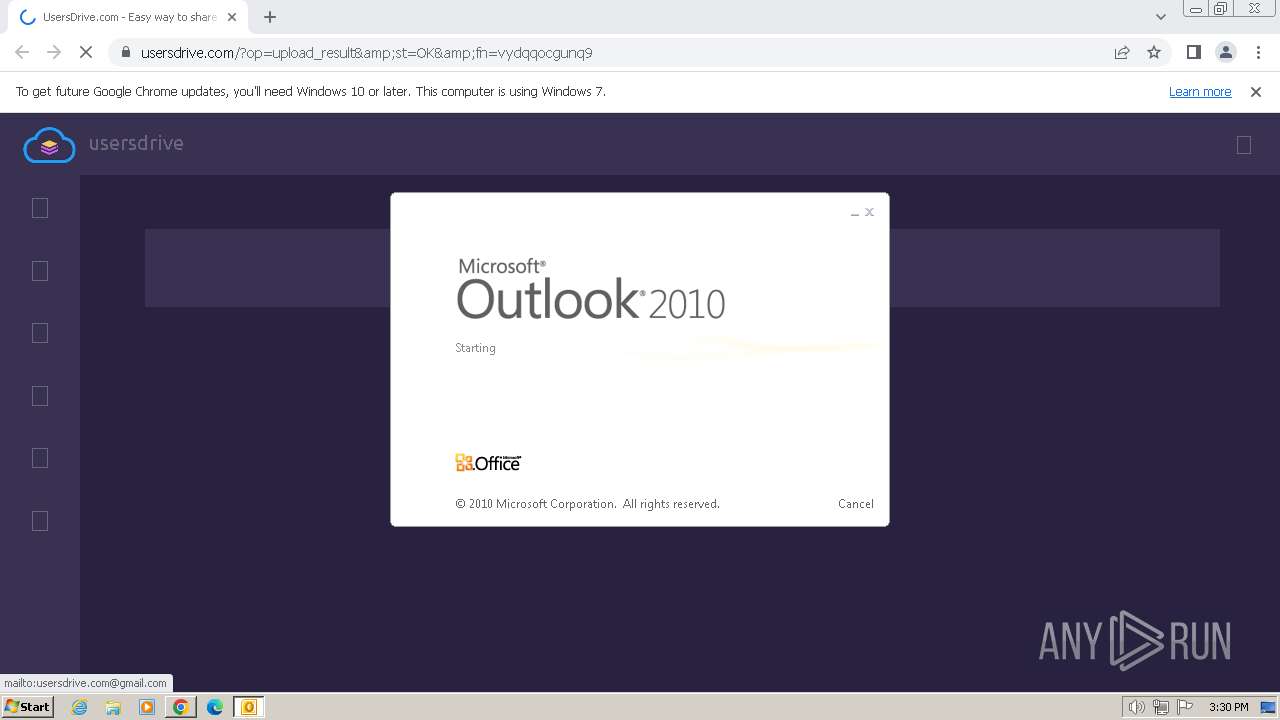1280x720 pixels.
Task: Open Microsoft Edge from taskbar
Action: [x=215, y=707]
